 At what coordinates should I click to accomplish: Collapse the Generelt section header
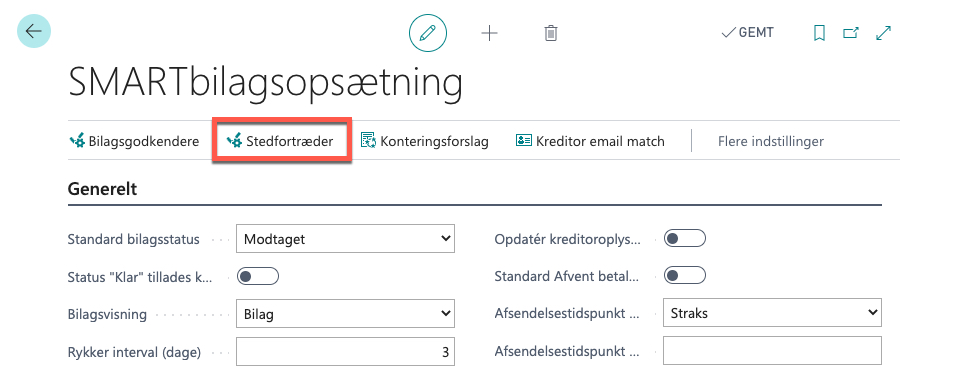[x=102, y=188]
